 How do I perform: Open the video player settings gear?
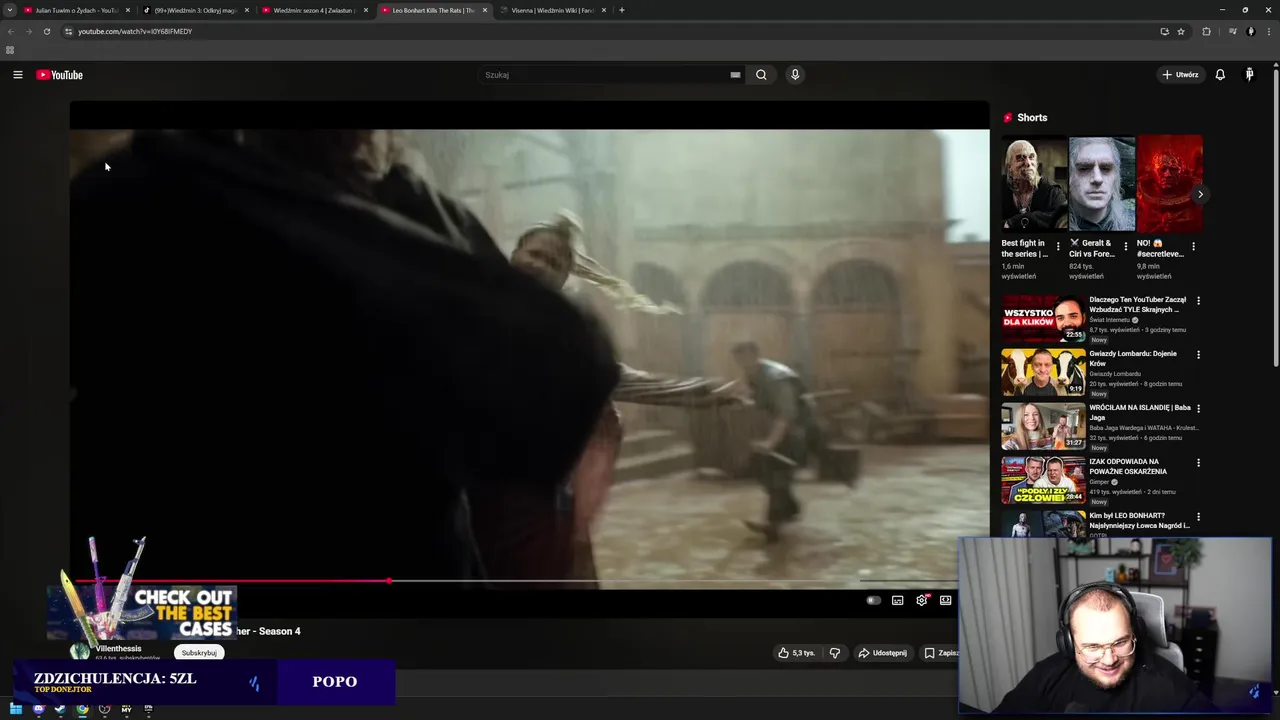[x=922, y=600]
